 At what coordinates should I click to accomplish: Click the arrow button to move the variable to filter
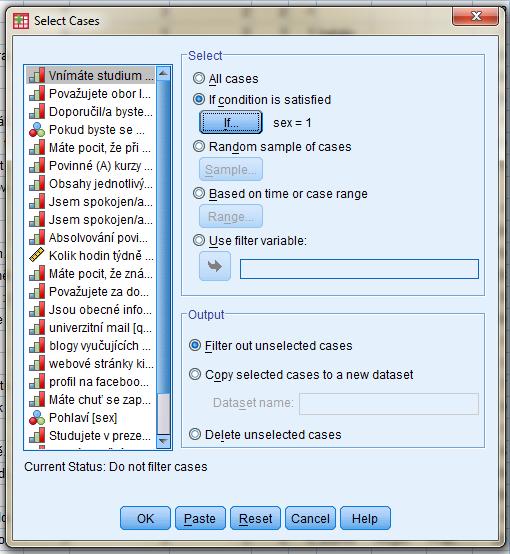point(215,266)
